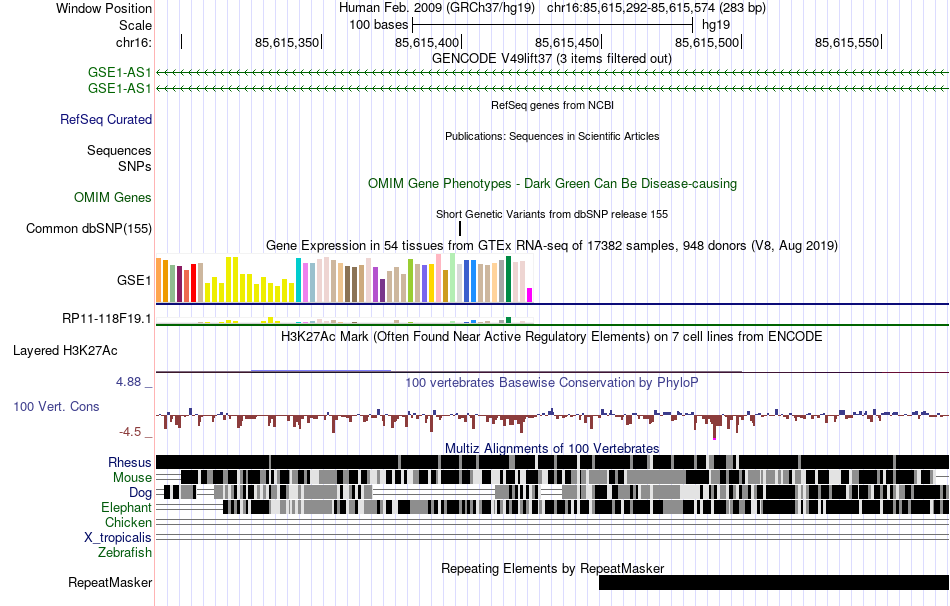
Task: Click the second GSE1-AS1 track label
Action: click(119, 88)
